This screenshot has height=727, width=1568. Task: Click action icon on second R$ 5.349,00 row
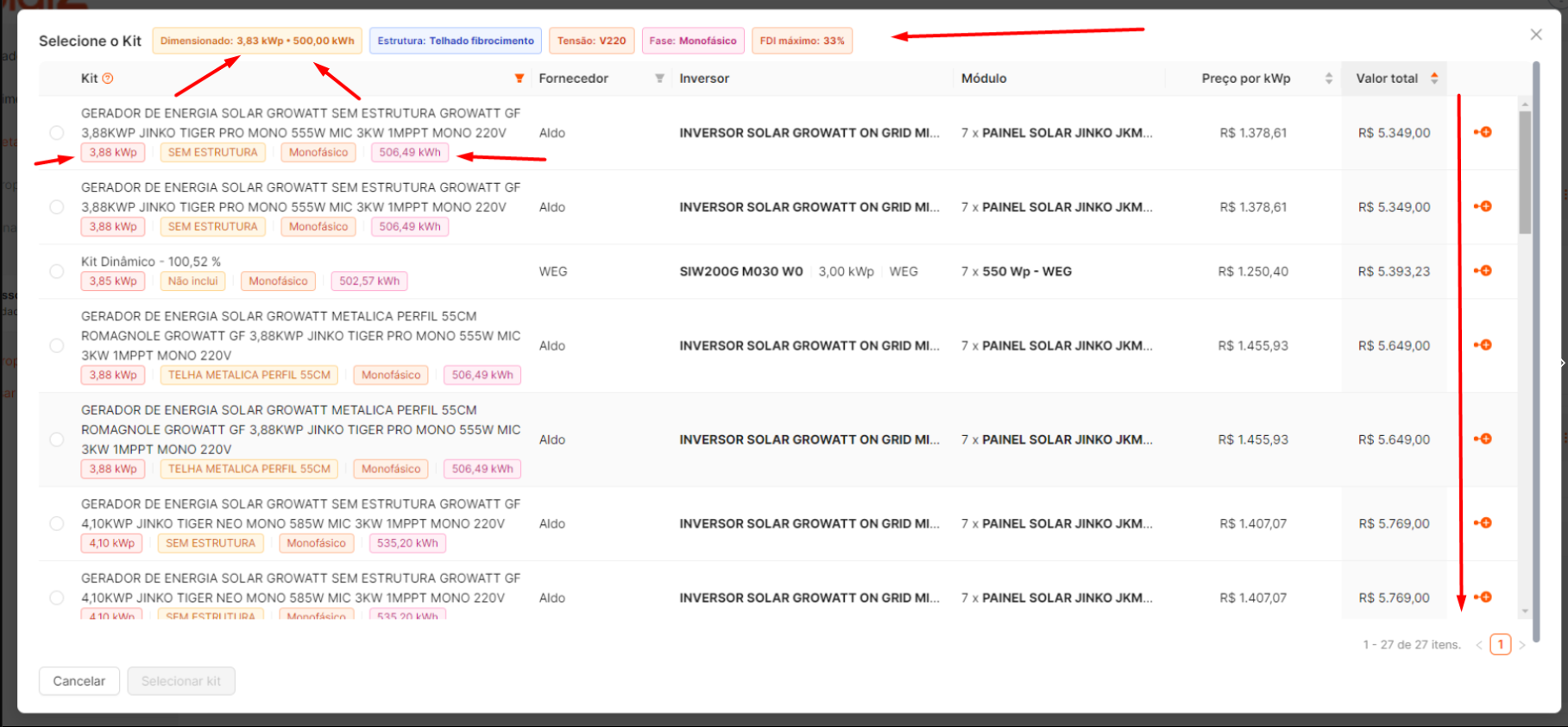click(x=1483, y=206)
